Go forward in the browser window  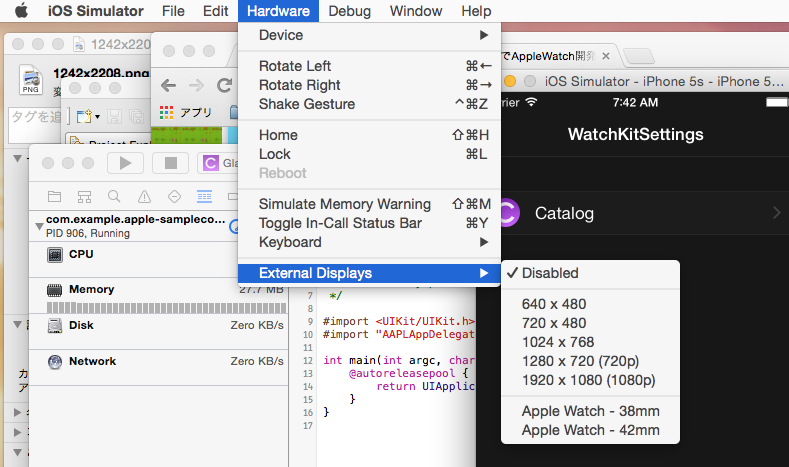pyautogui.click(x=196, y=86)
